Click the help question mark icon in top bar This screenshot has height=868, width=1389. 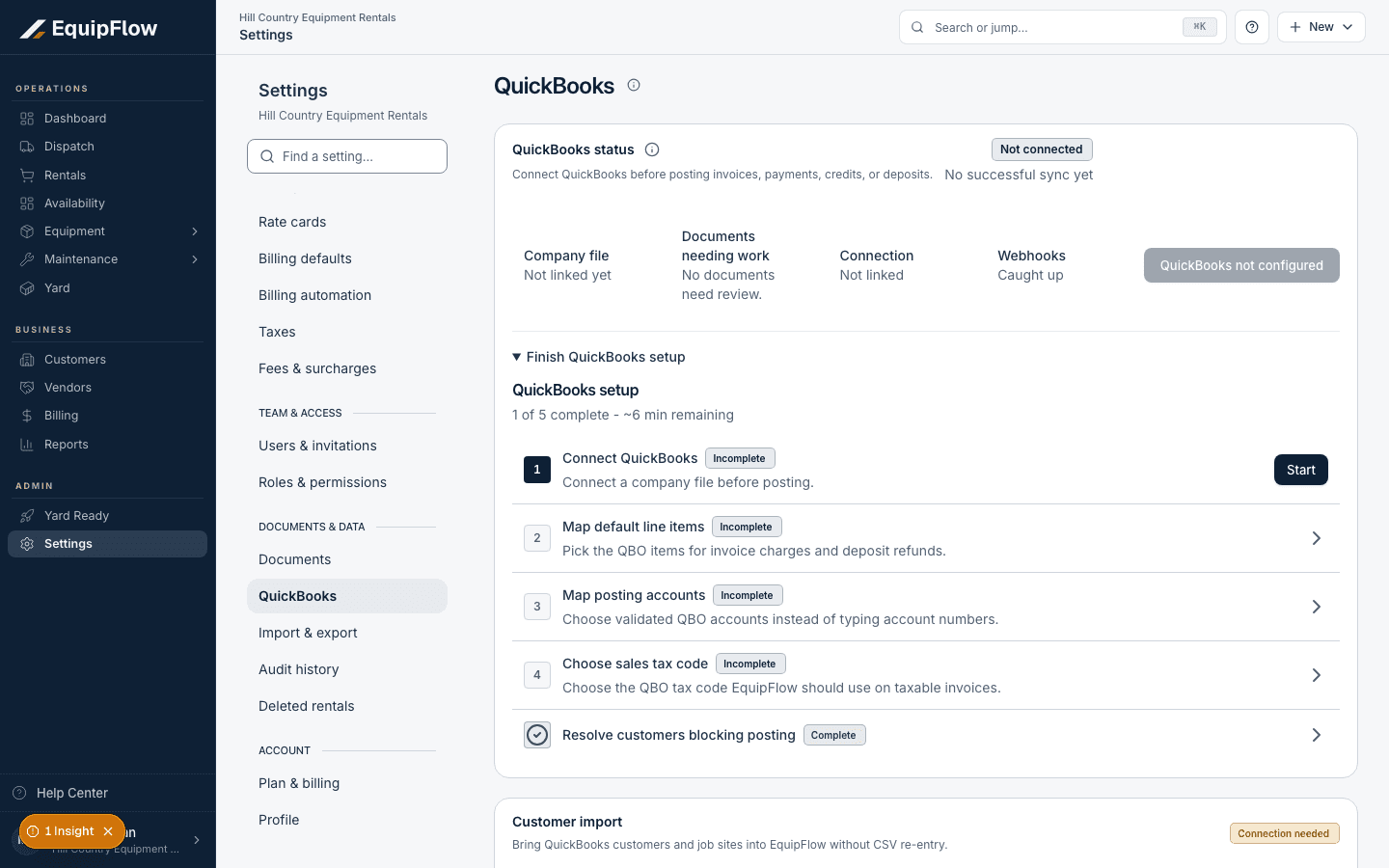coord(1252,27)
